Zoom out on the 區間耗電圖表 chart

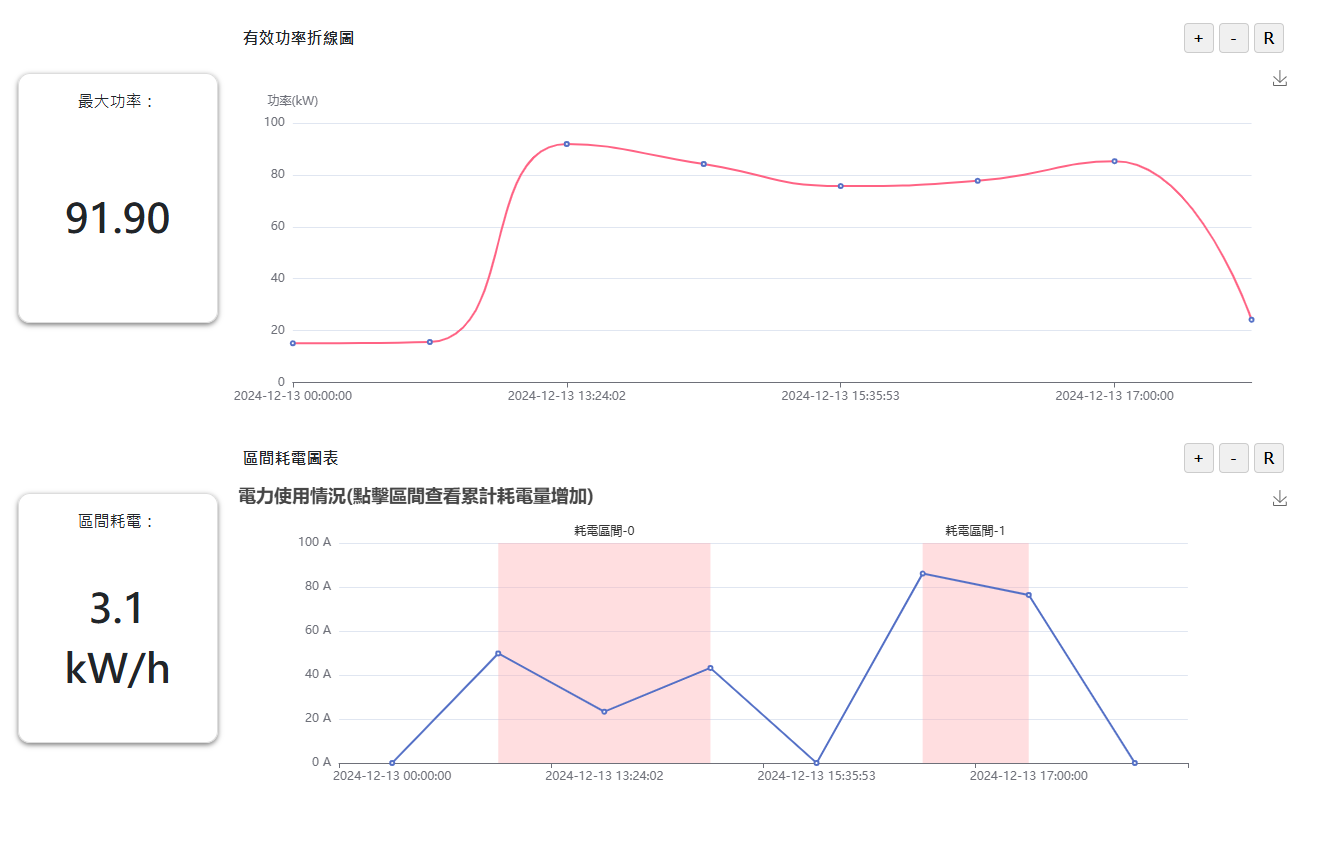1233,457
